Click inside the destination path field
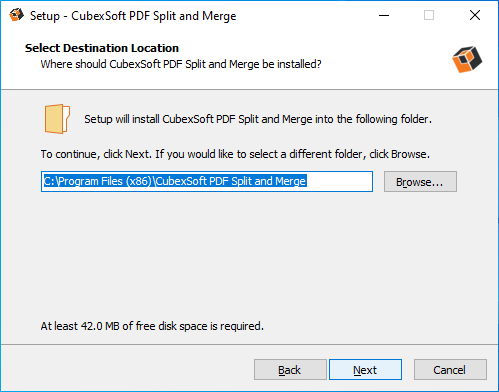The width and height of the screenshot is (499, 392). [x=207, y=182]
